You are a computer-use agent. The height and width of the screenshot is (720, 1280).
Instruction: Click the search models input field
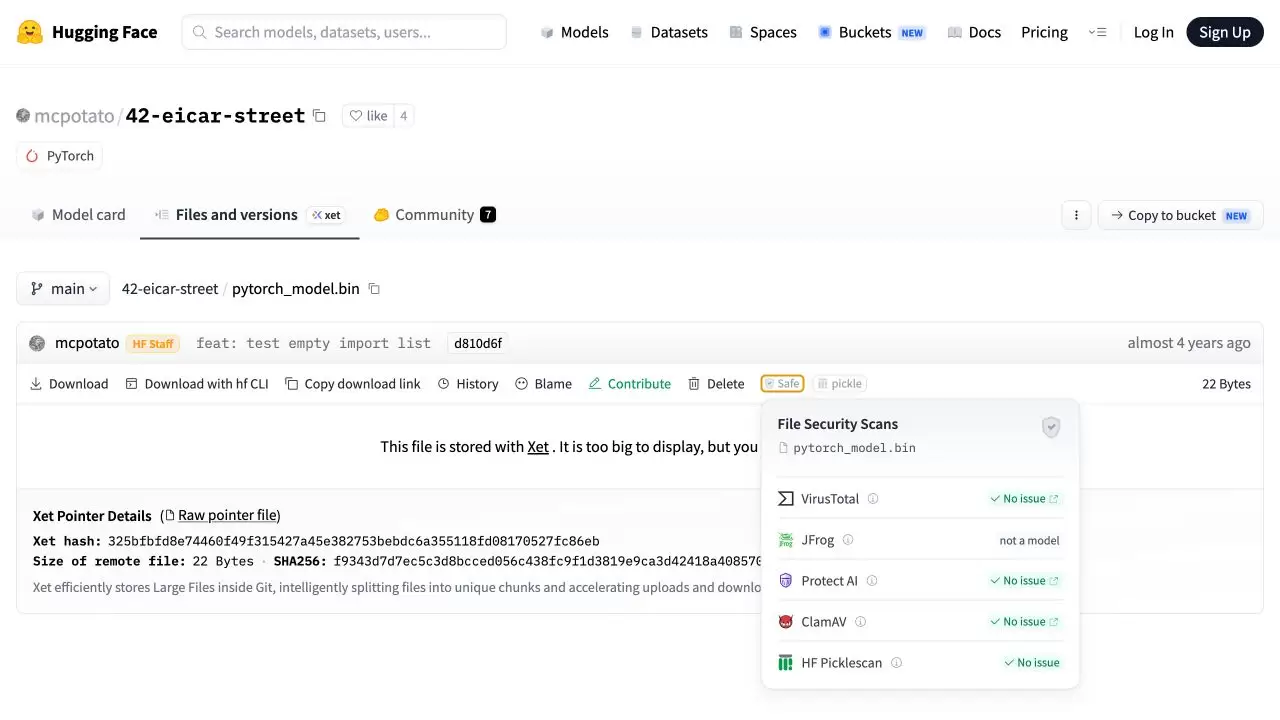(344, 32)
